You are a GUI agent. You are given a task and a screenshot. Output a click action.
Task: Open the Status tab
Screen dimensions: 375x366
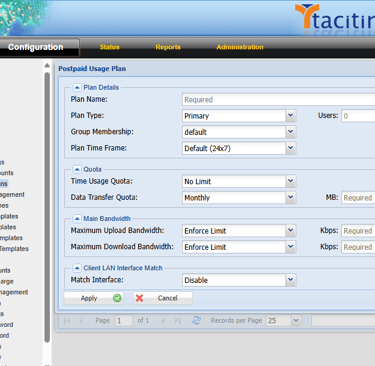point(110,47)
